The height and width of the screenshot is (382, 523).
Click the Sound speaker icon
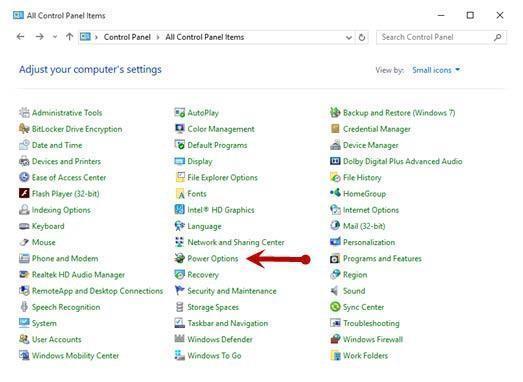point(335,291)
